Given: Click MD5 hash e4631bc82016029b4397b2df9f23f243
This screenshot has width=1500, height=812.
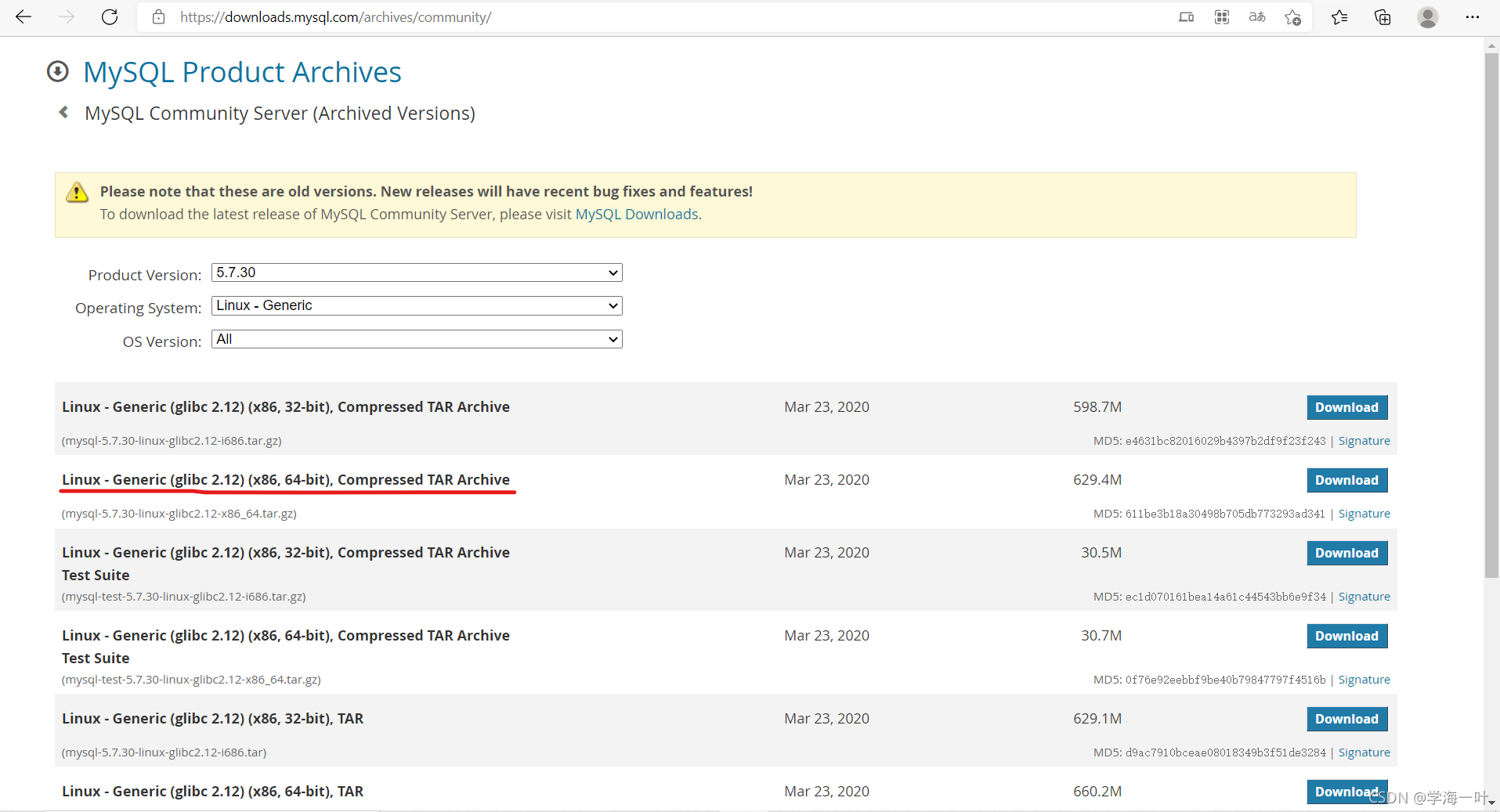Looking at the screenshot, I should pyautogui.click(x=1225, y=441).
